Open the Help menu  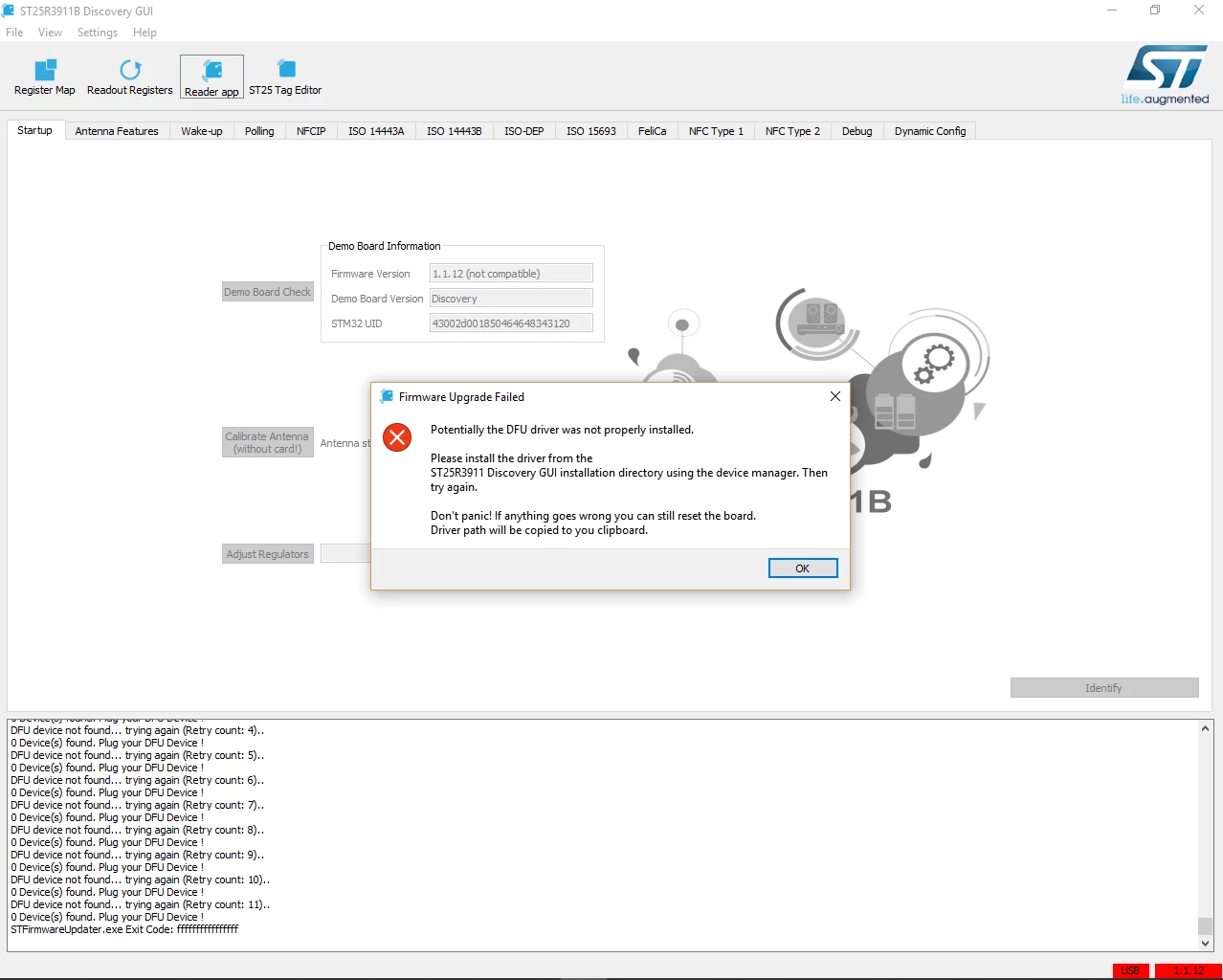pyautogui.click(x=145, y=33)
